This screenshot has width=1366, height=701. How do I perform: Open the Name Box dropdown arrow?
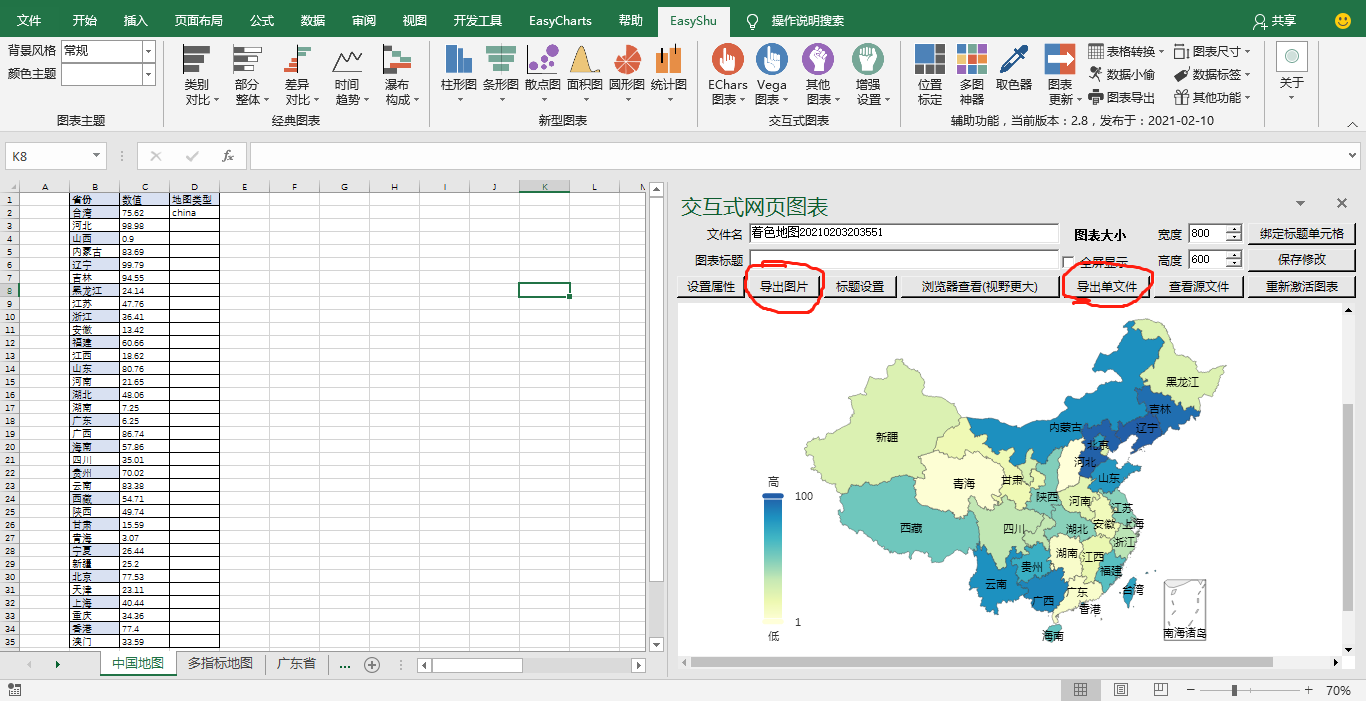click(x=97, y=156)
